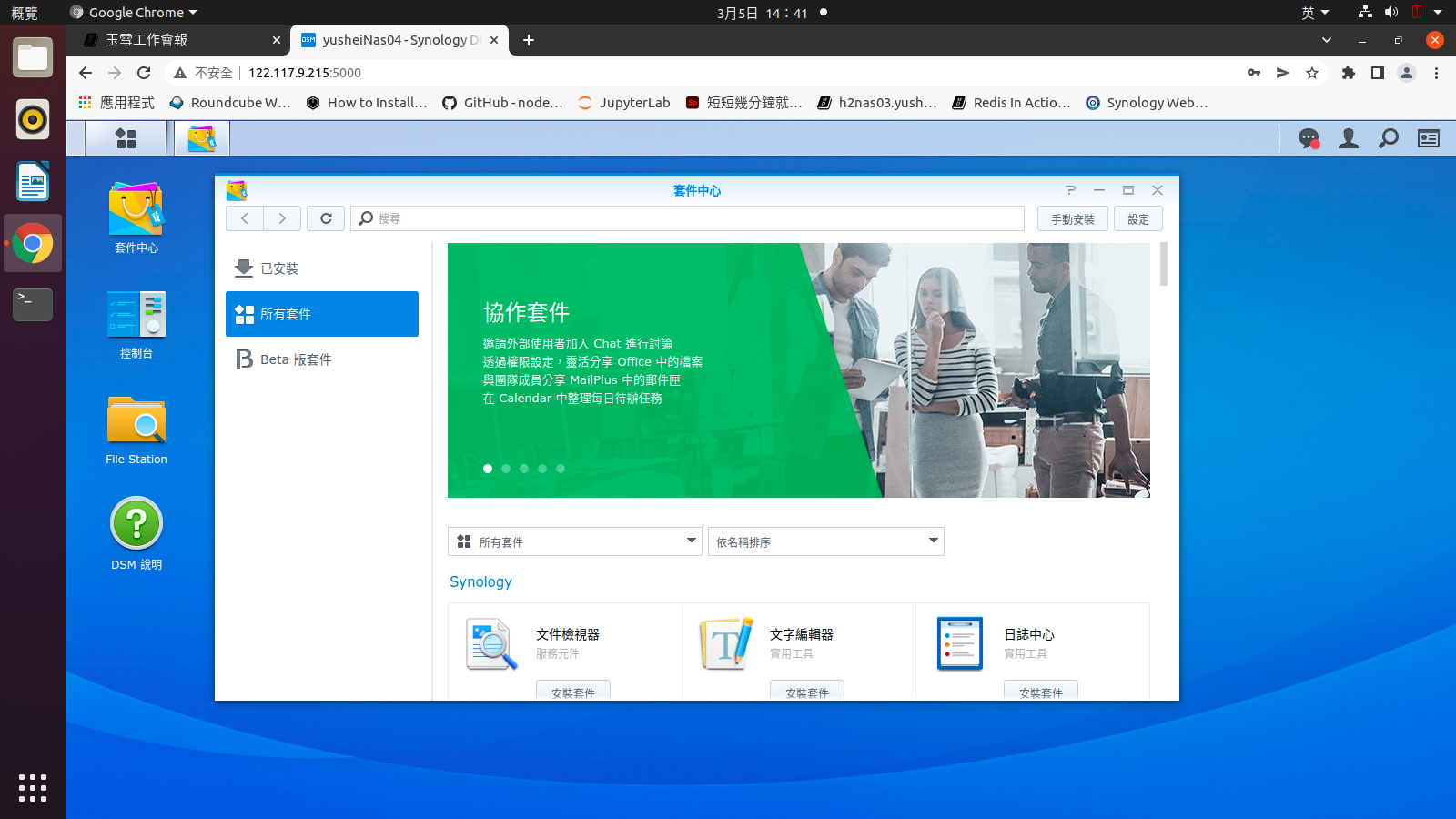Screen dimensions: 1456x819
Task: Expand the 依名稱排序 sort dropdown
Action: click(x=826, y=541)
